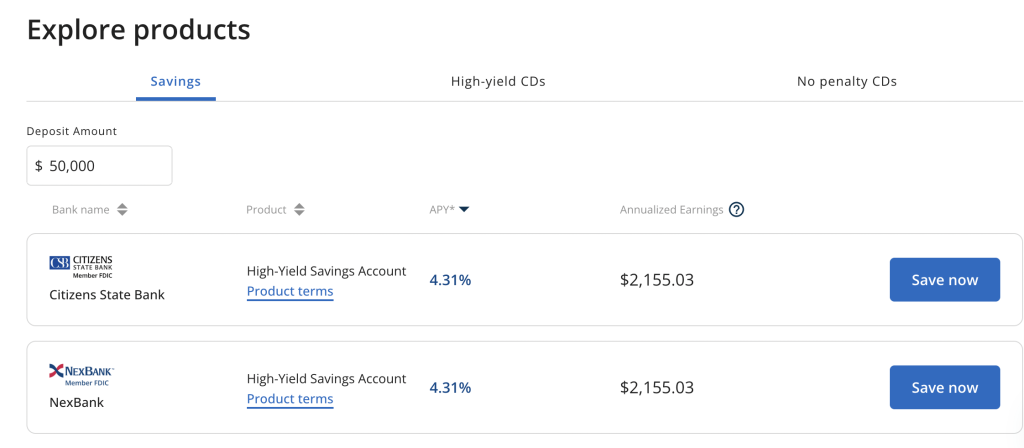Click the Annualized Earnings help question-mark icon
Image resolution: width=1024 pixels, height=448 pixels.
pyautogui.click(x=737, y=210)
